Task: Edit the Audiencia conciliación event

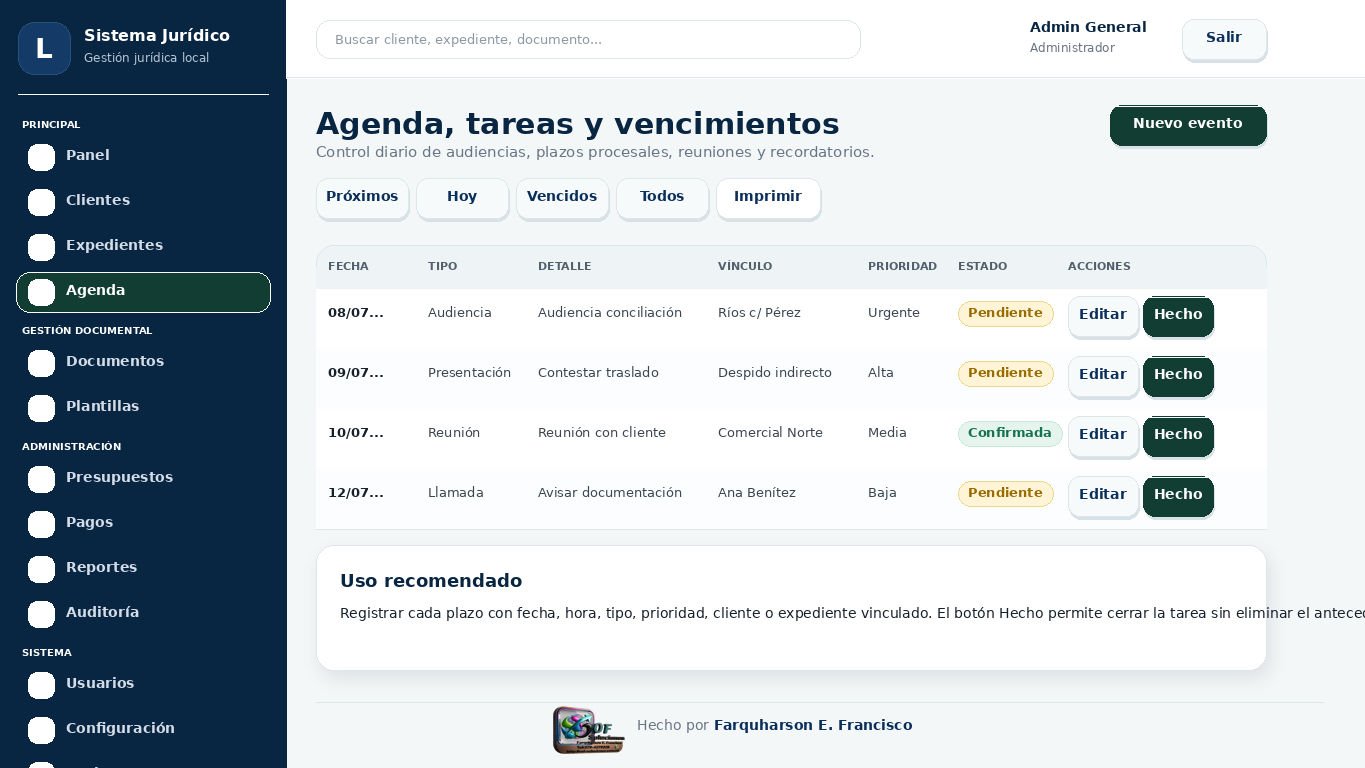Action: coord(1103,316)
